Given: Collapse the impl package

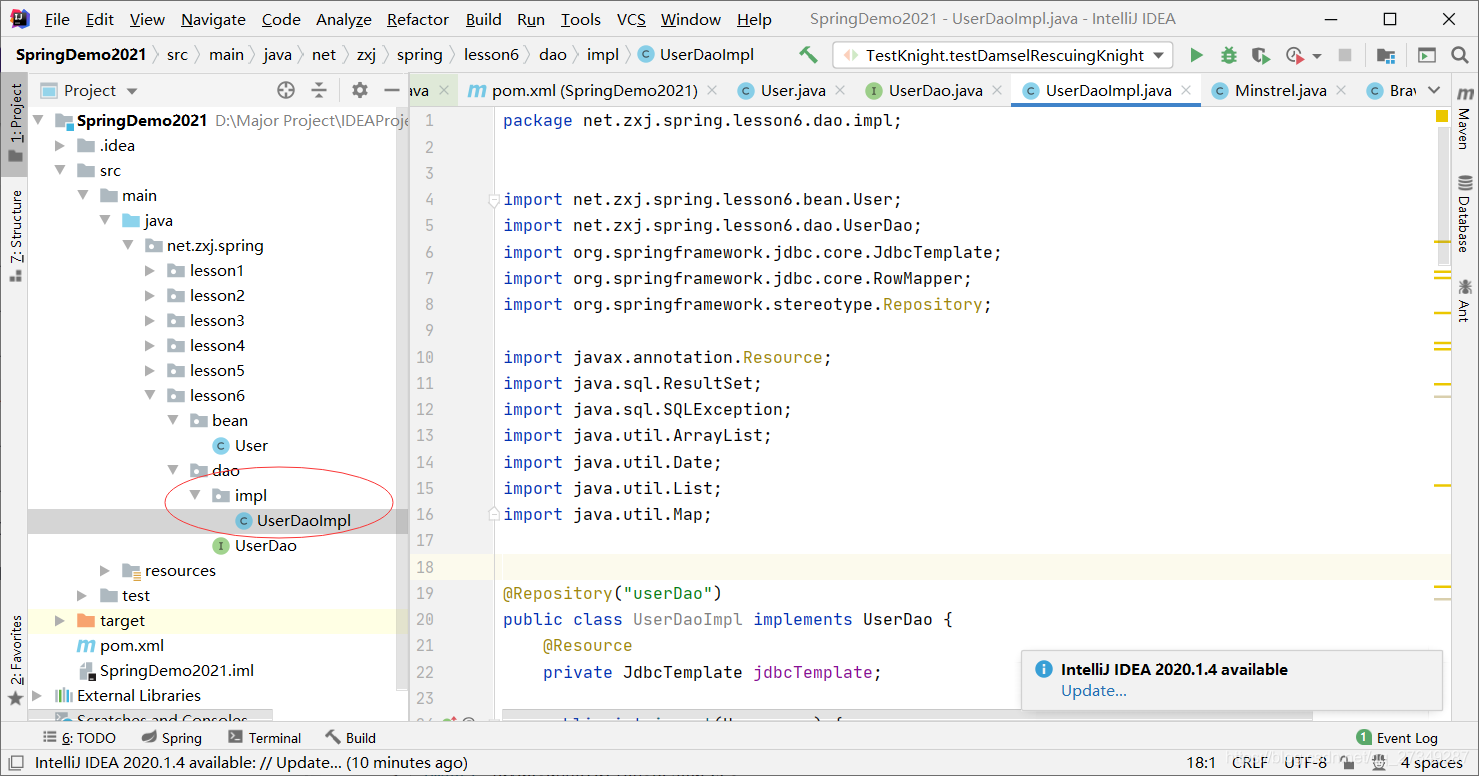Looking at the screenshot, I should pos(195,495).
